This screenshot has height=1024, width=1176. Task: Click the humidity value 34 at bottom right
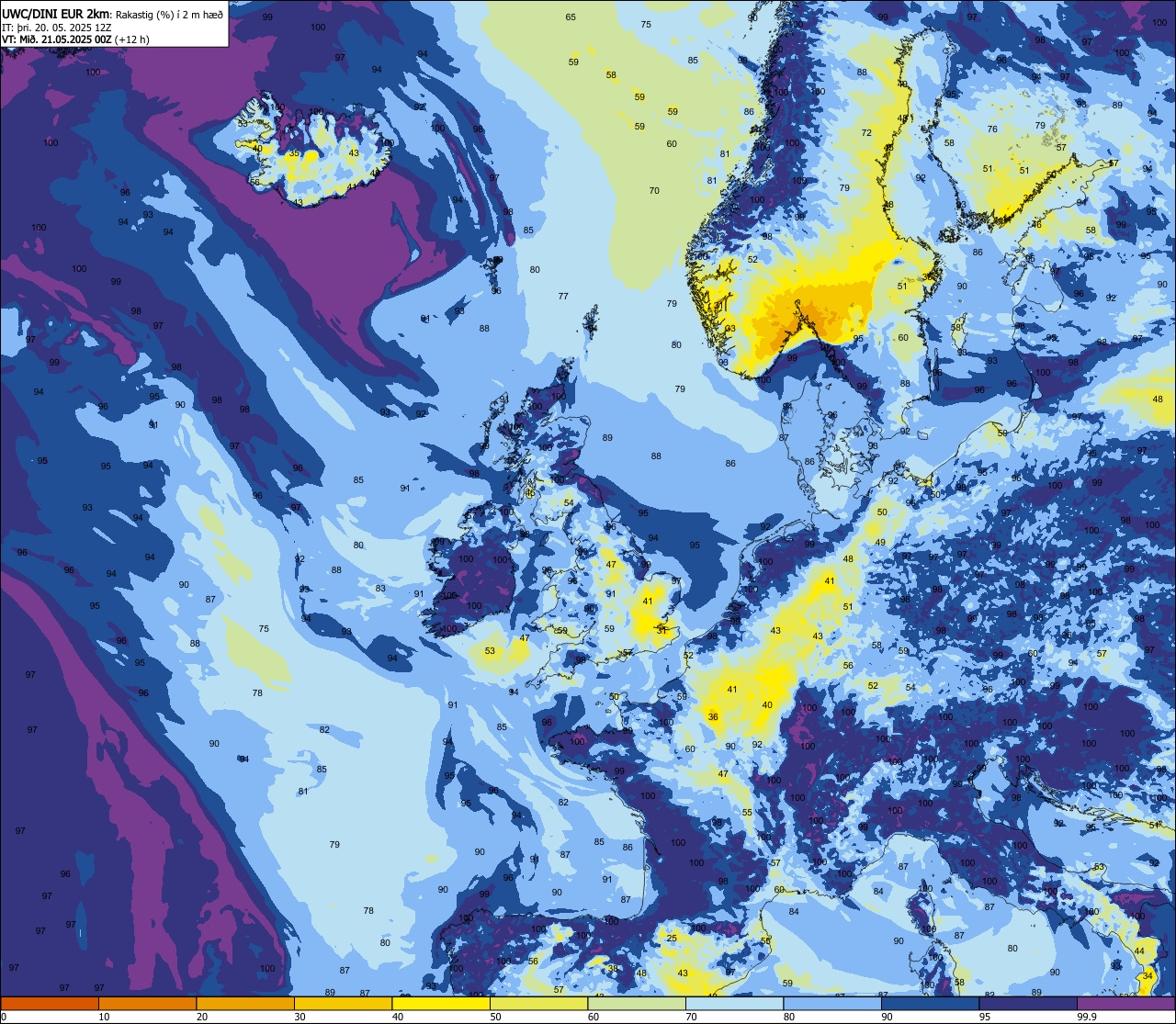tap(1148, 975)
